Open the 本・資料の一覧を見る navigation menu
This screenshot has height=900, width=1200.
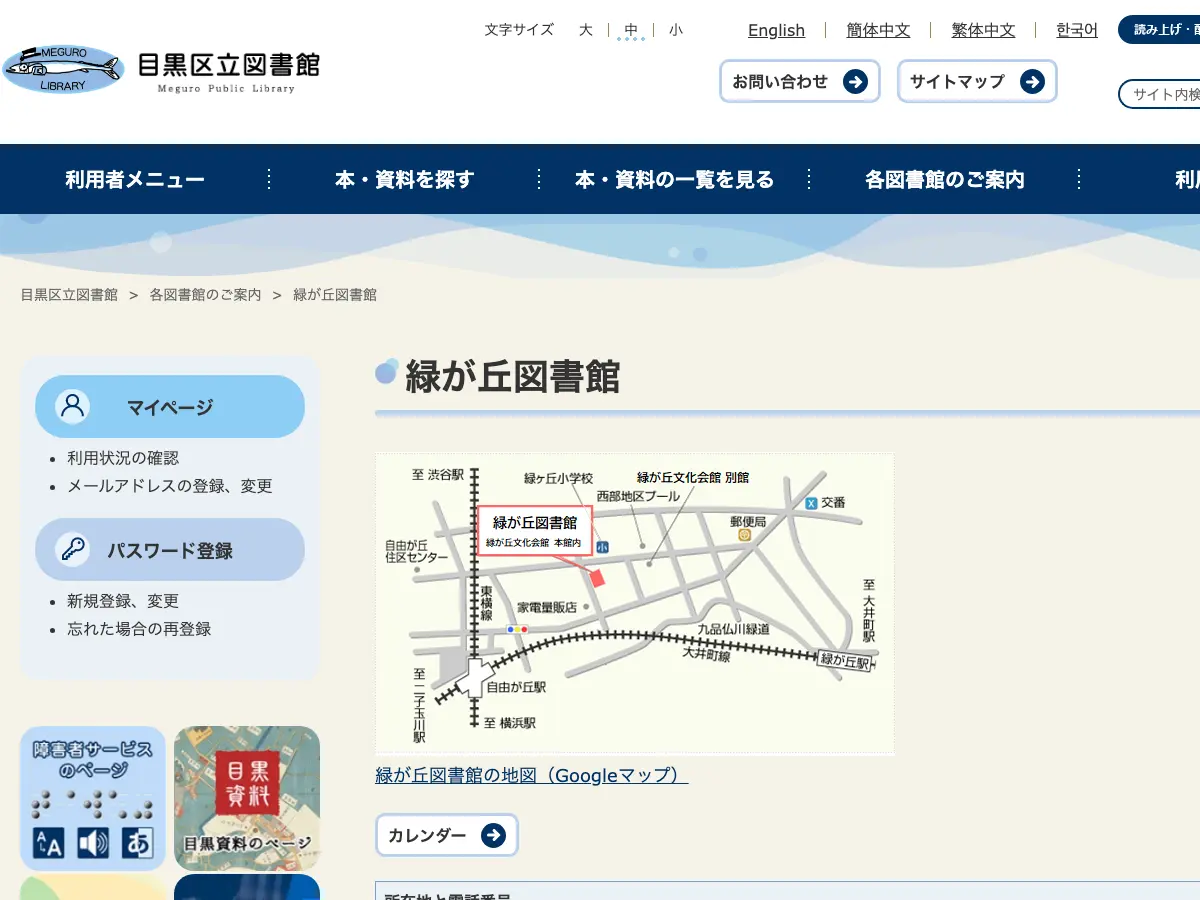click(674, 180)
